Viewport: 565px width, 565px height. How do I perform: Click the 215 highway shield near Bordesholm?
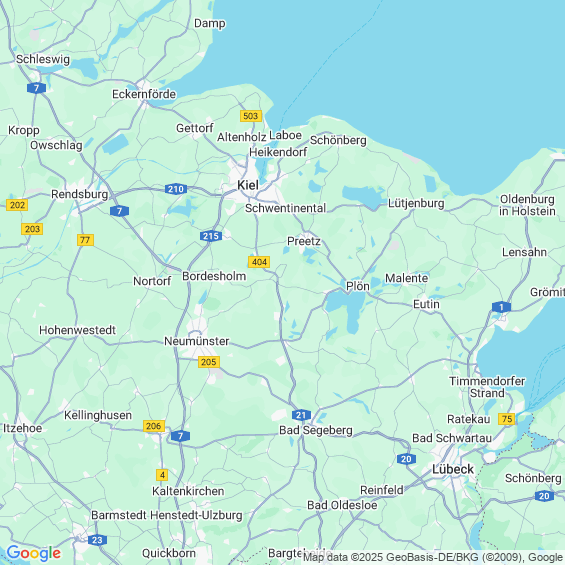click(x=211, y=236)
